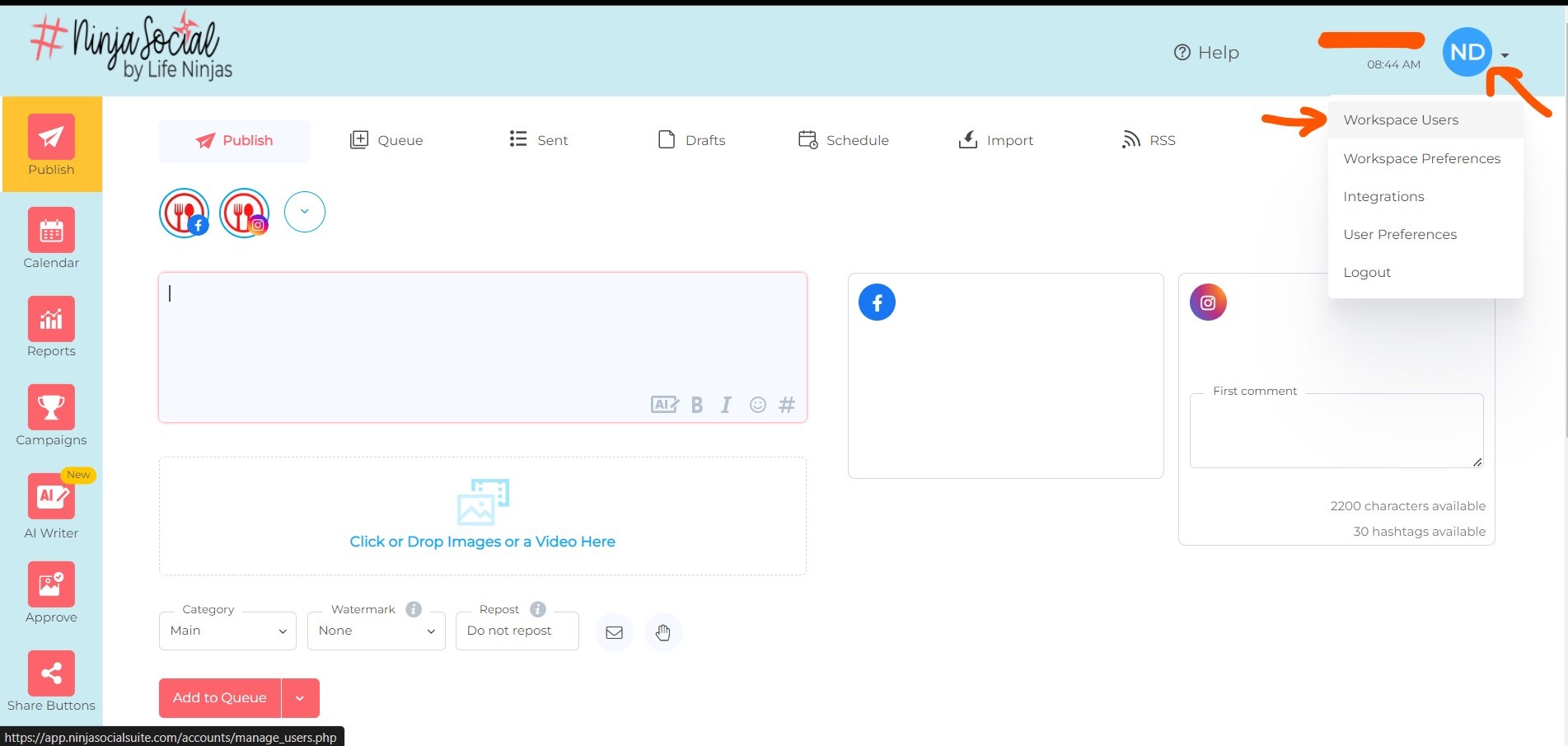Switch to the RSS tab

coord(1148,140)
